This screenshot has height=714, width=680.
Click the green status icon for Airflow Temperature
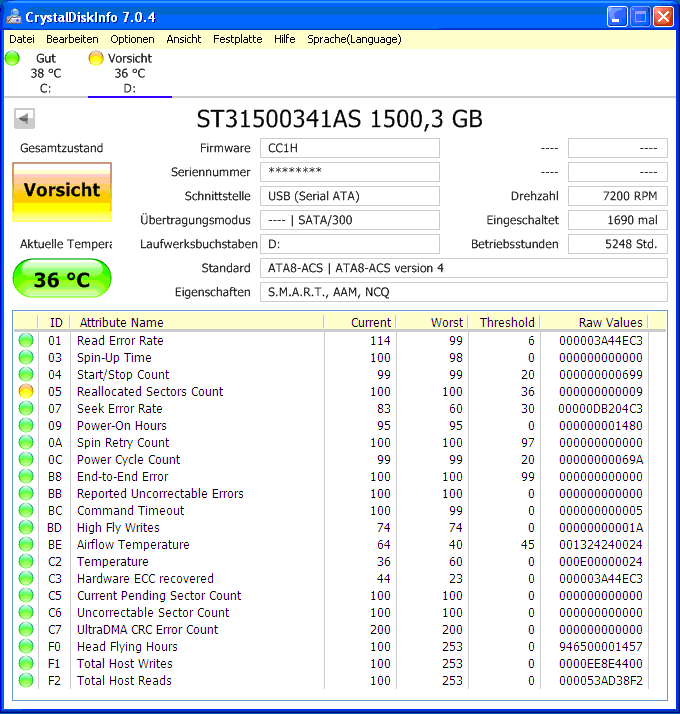click(x=26, y=544)
